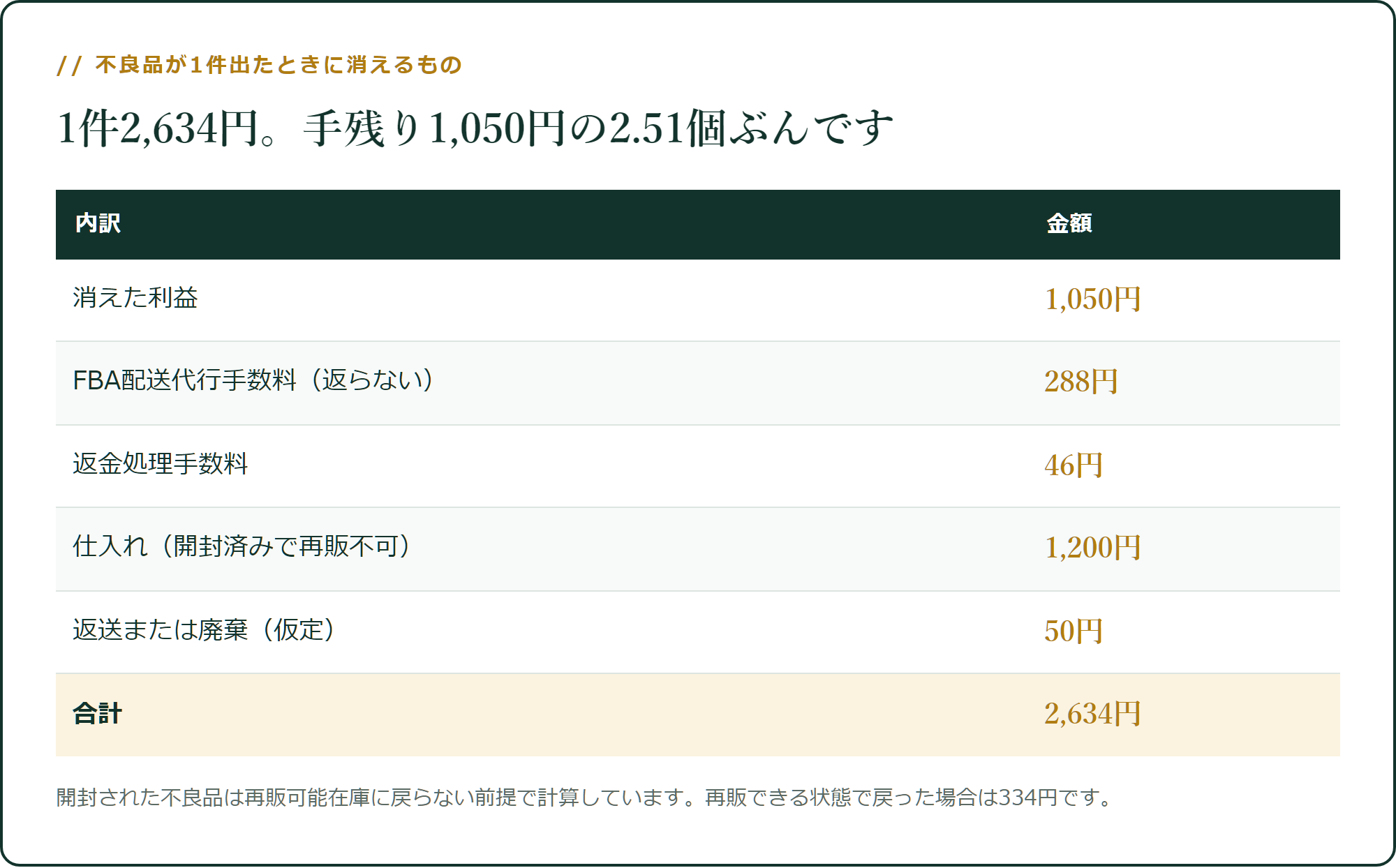Select the '内訳' column header
This screenshot has height=868, width=1396.
(98, 223)
